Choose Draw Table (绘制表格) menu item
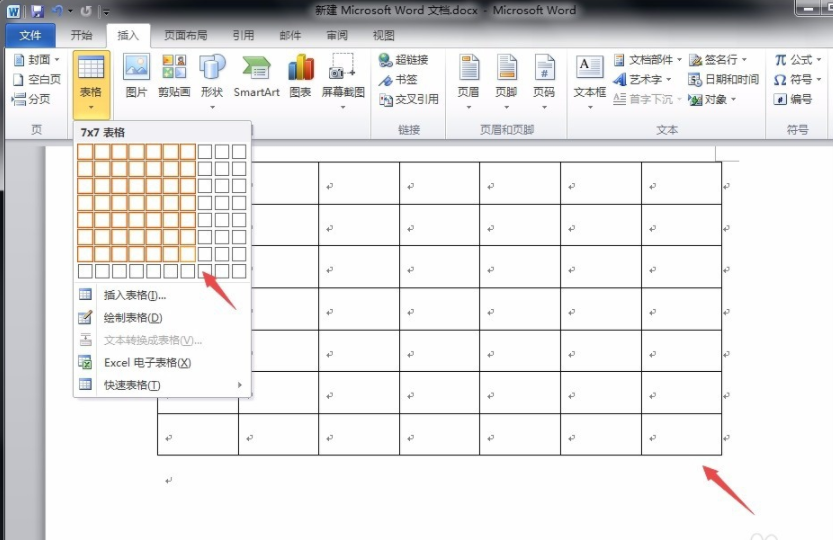This screenshot has height=540, width=833. [x=162, y=318]
